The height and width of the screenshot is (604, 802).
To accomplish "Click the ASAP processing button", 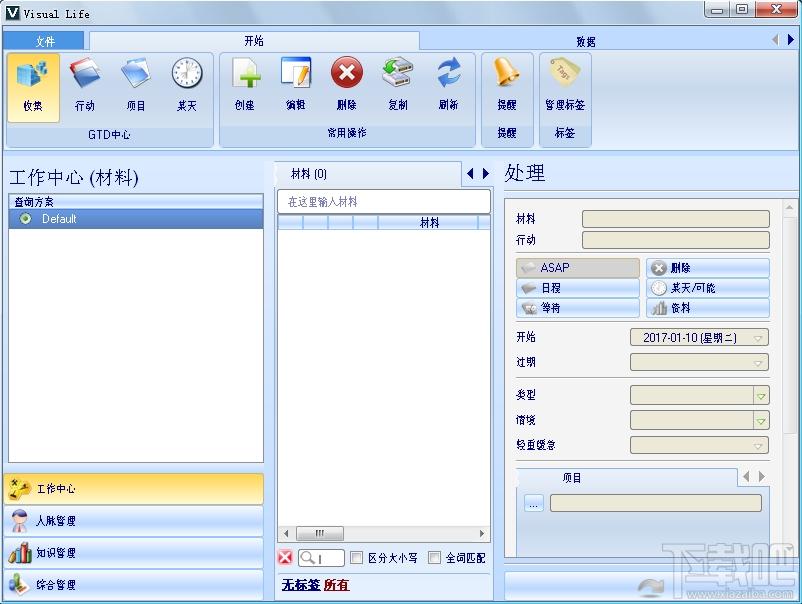I will coord(578,268).
